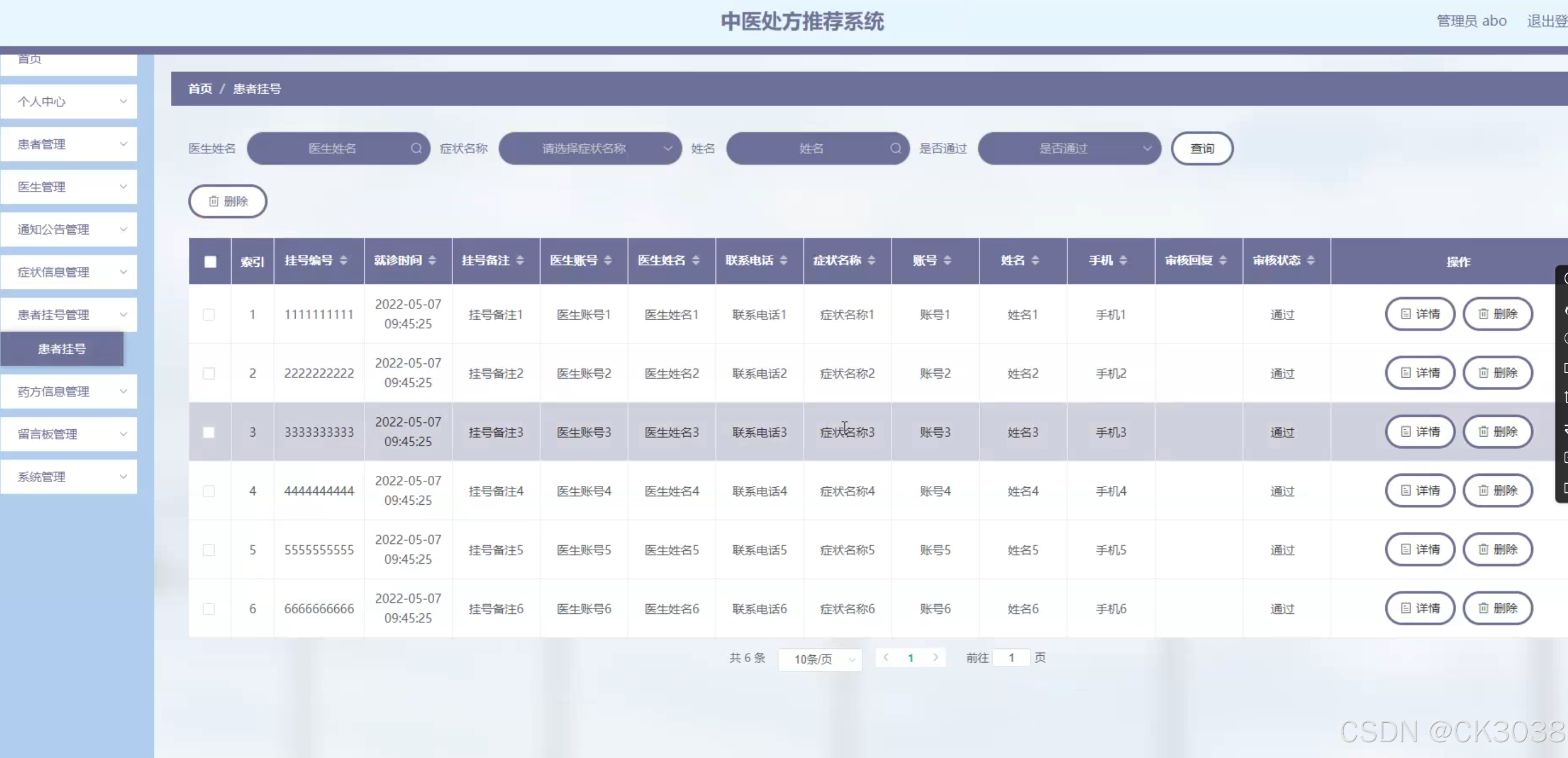Sort table by 就诊时间 column arrows
This screenshot has width=1568, height=758.
[x=432, y=261]
